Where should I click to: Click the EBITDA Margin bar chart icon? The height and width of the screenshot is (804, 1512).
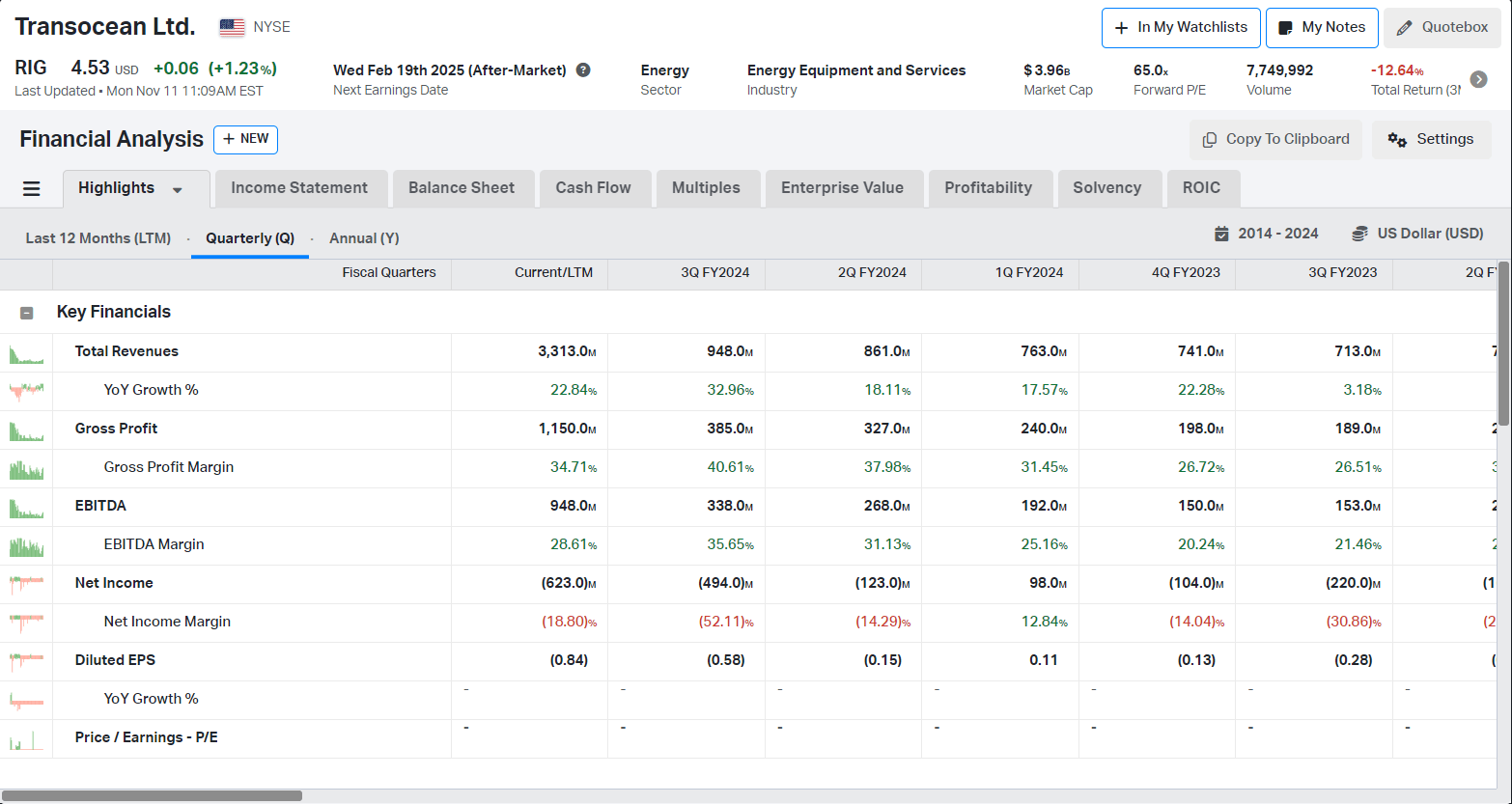coord(26,545)
